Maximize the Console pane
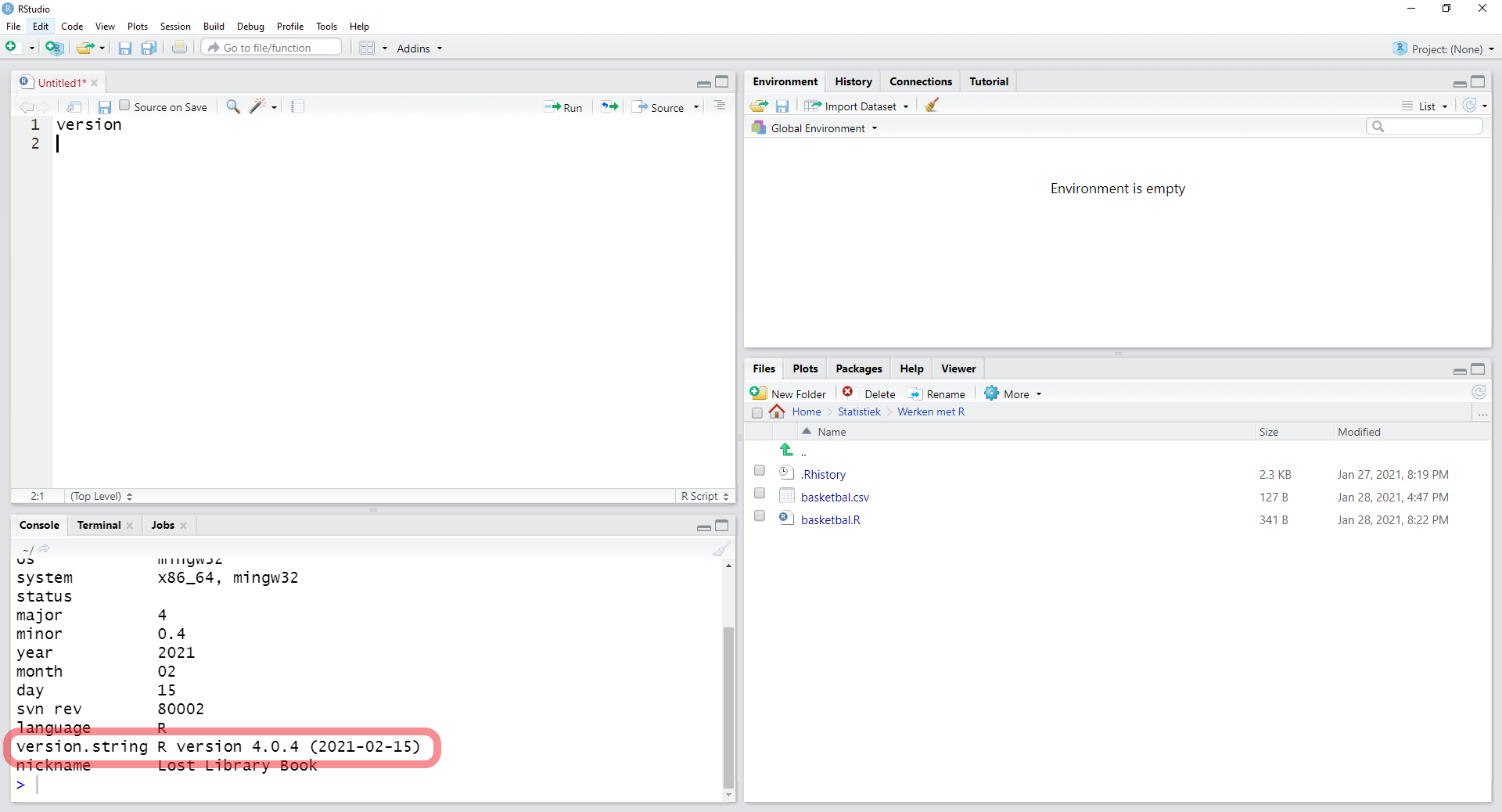Image resolution: width=1502 pixels, height=812 pixels. click(x=722, y=526)
